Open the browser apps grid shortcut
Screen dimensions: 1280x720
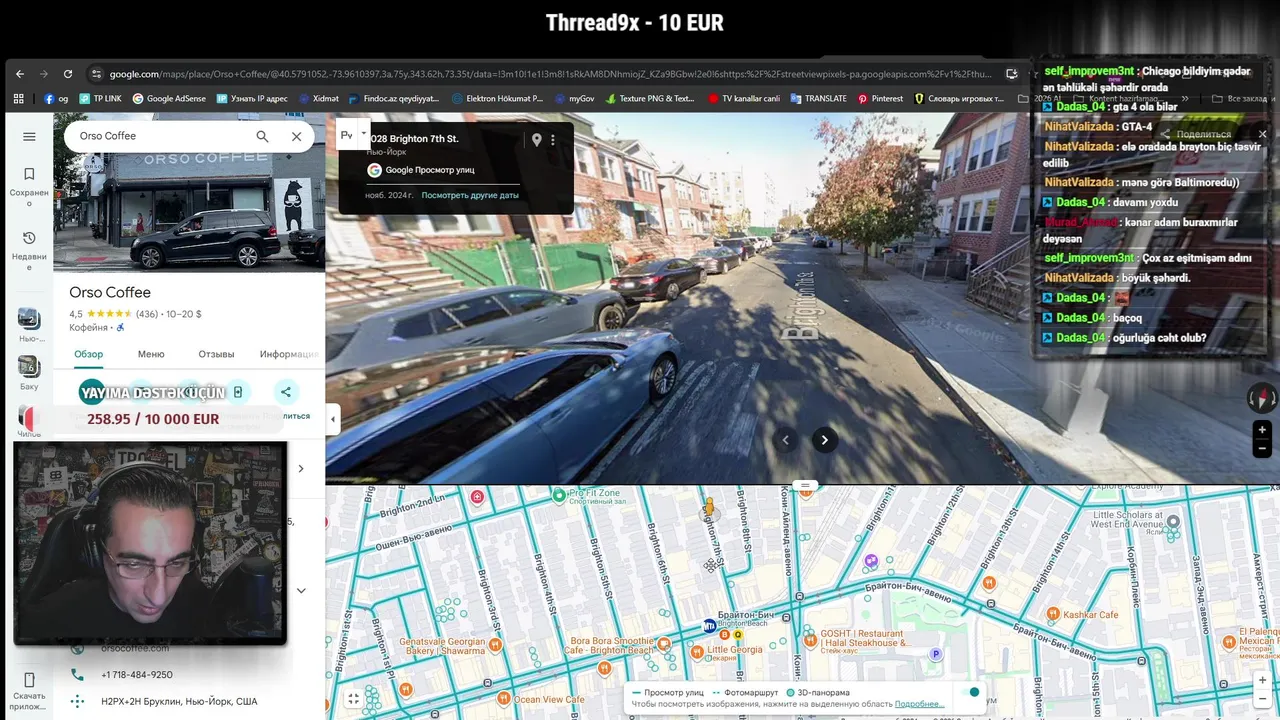18,99
